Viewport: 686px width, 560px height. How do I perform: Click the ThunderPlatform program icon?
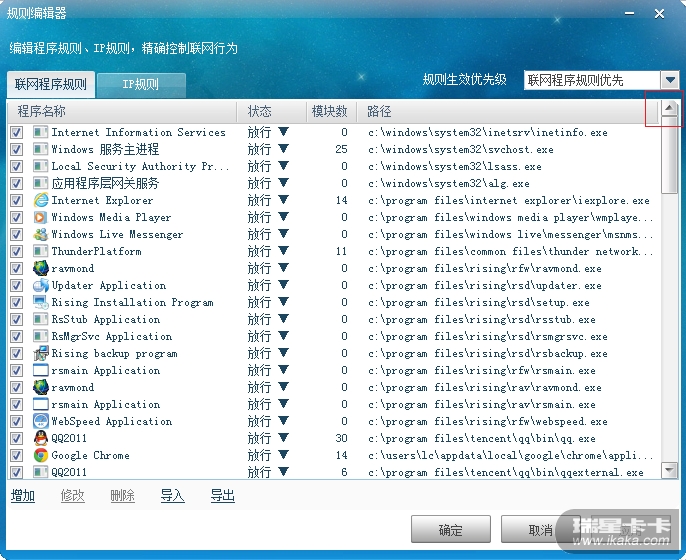pyautogui.click(x=41, y=252)
